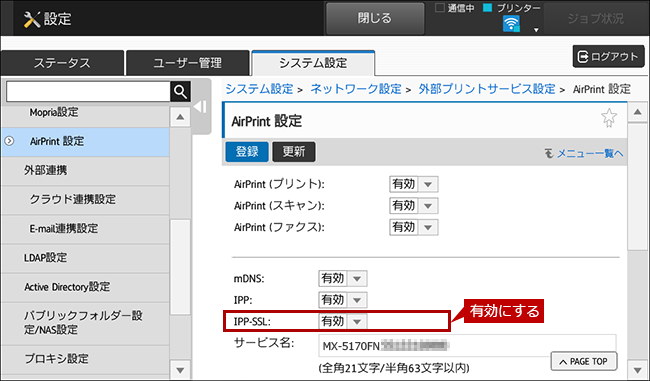Open the mDNS dropdown
Screen dimensions: 650x381
[342, 279]
